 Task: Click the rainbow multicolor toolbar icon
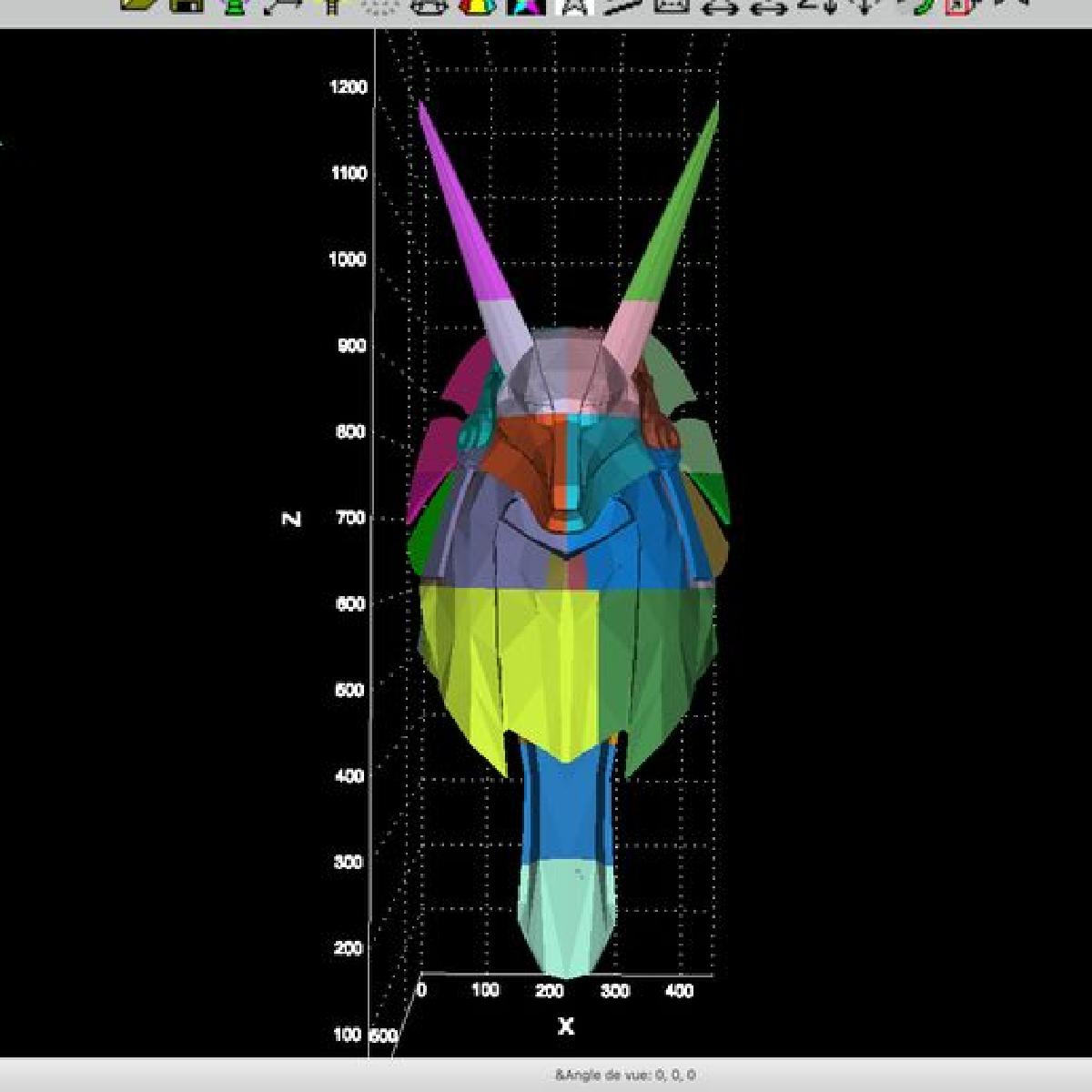point(475,6)
